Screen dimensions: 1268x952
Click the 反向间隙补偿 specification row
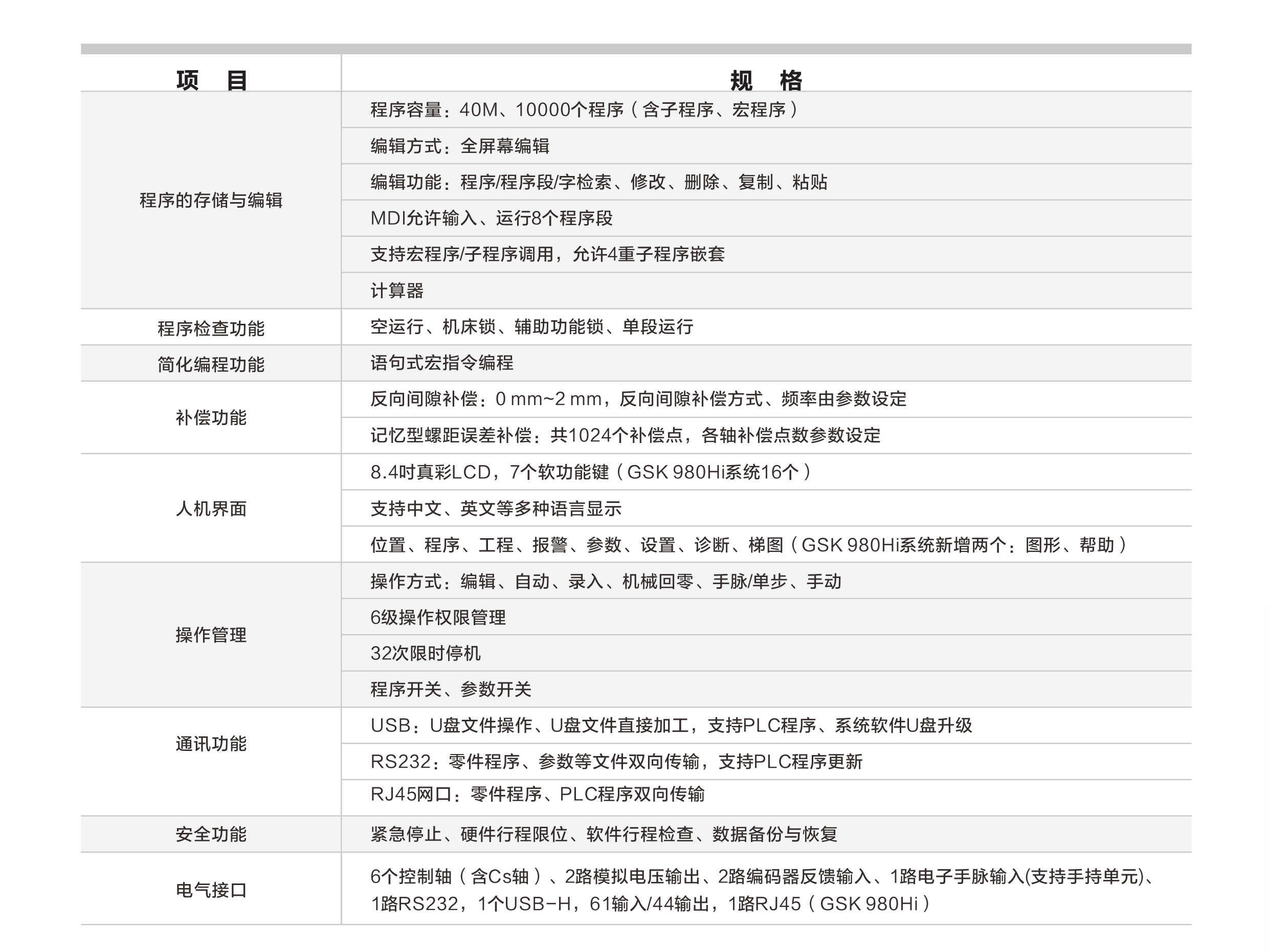pos(638,399)
